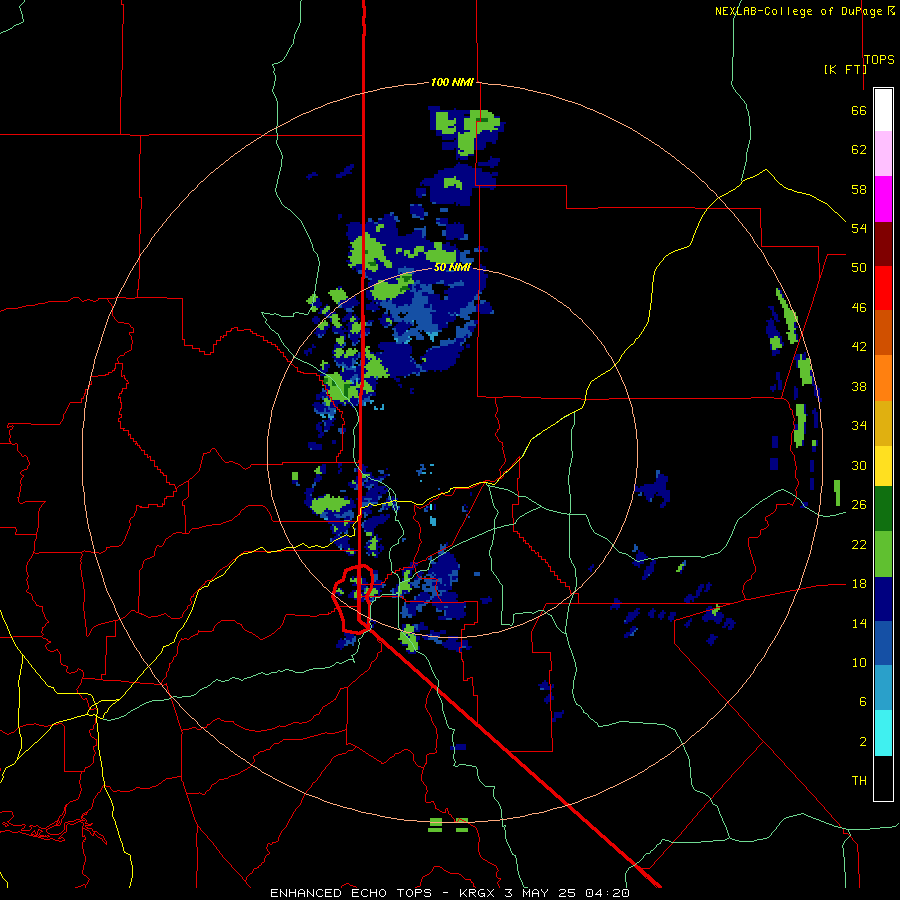Screen dimensions: 900x900
Task: Click legend value 58
Action: click(x=859, y=189)
